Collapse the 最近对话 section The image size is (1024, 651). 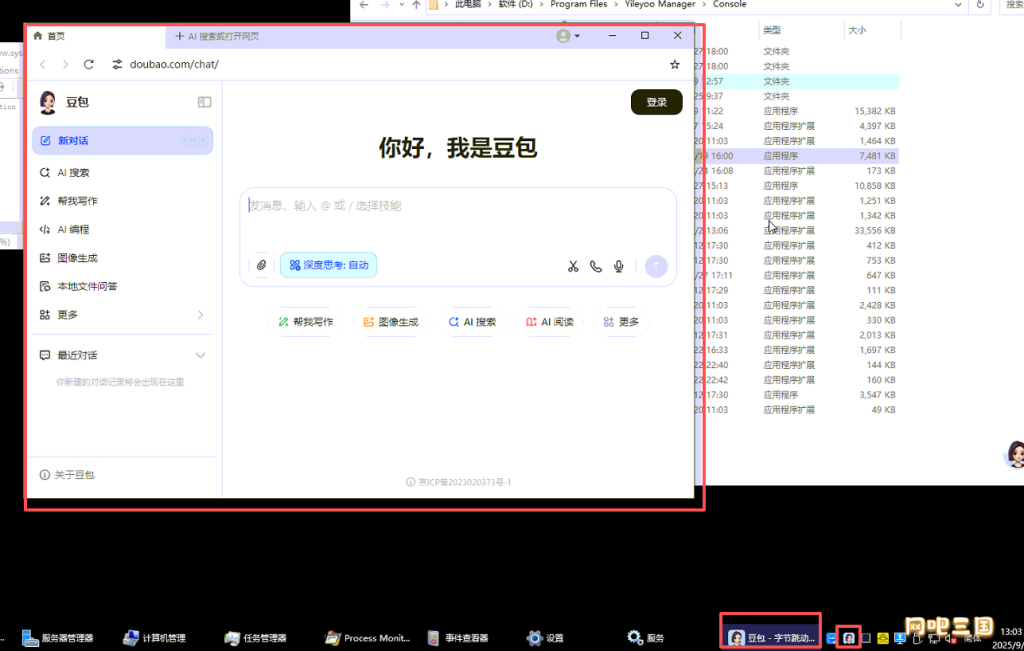(x=200, y=356)
